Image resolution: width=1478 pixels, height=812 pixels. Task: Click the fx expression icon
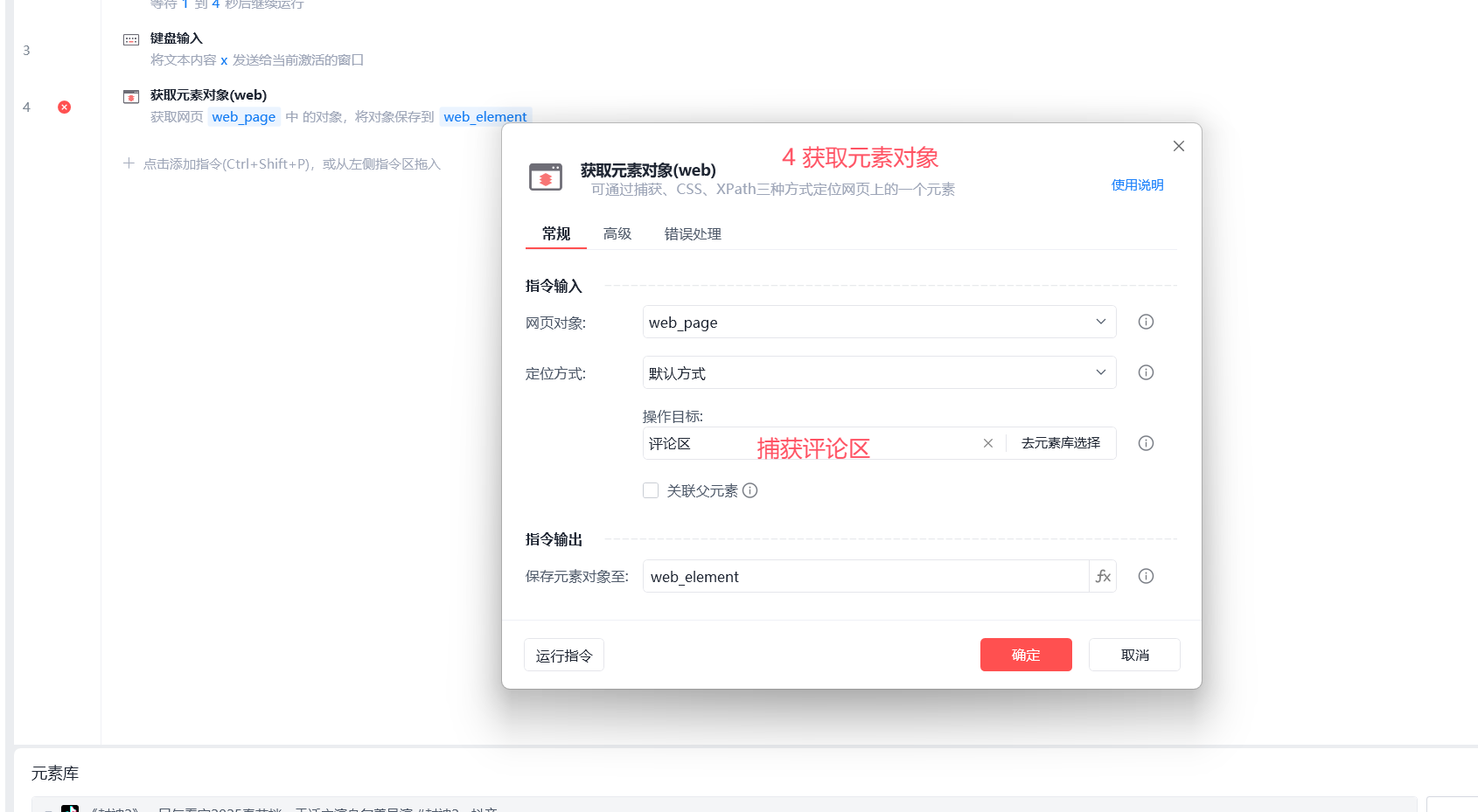pos(1103,576)
